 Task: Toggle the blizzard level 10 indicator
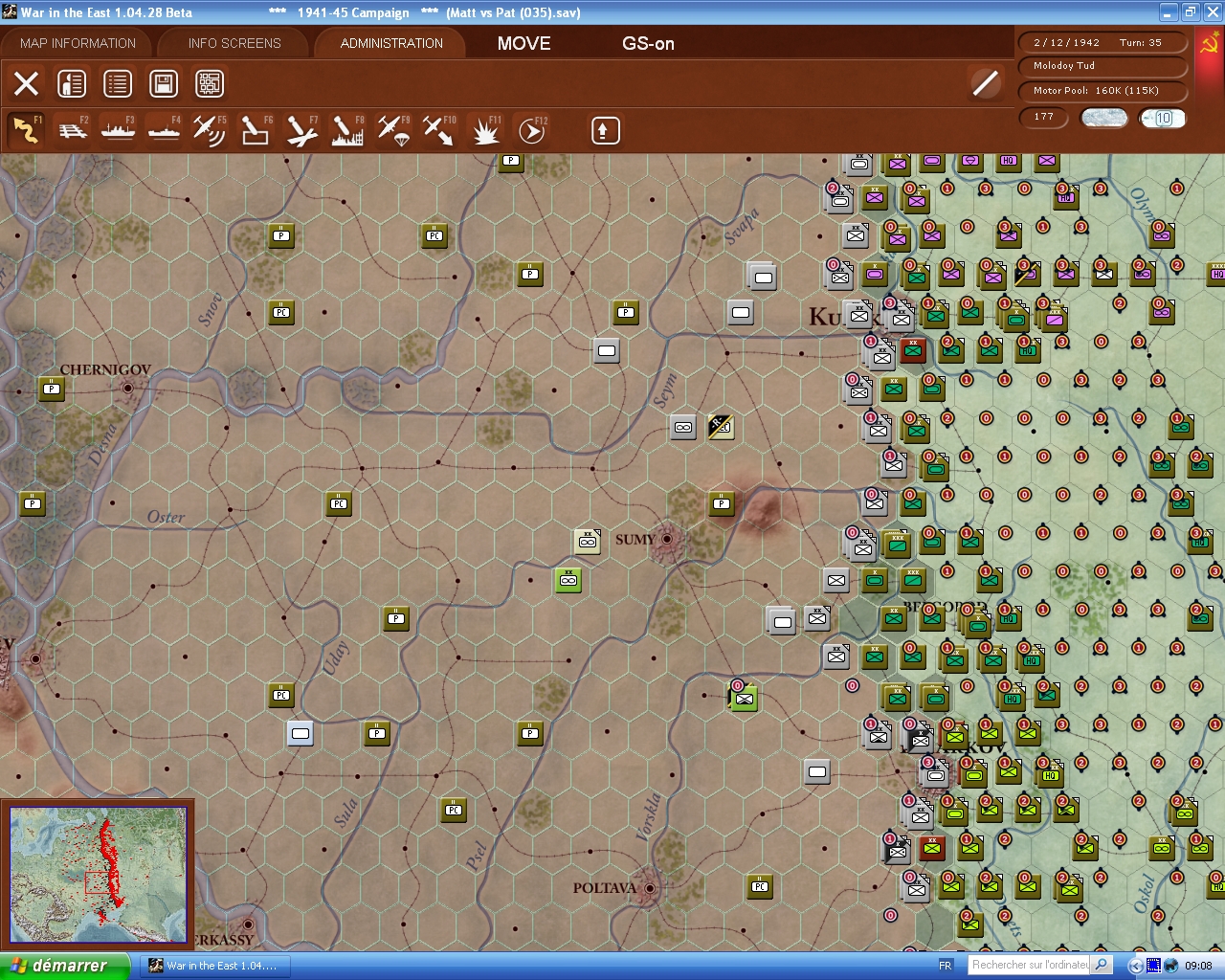tap(1163, 118)
